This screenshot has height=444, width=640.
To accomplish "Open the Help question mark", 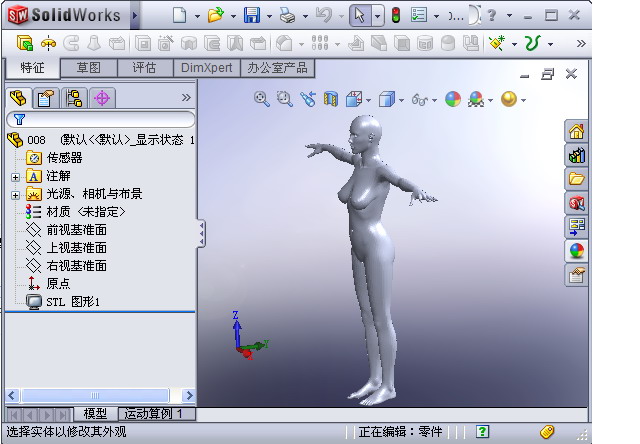I will (492, 15).
